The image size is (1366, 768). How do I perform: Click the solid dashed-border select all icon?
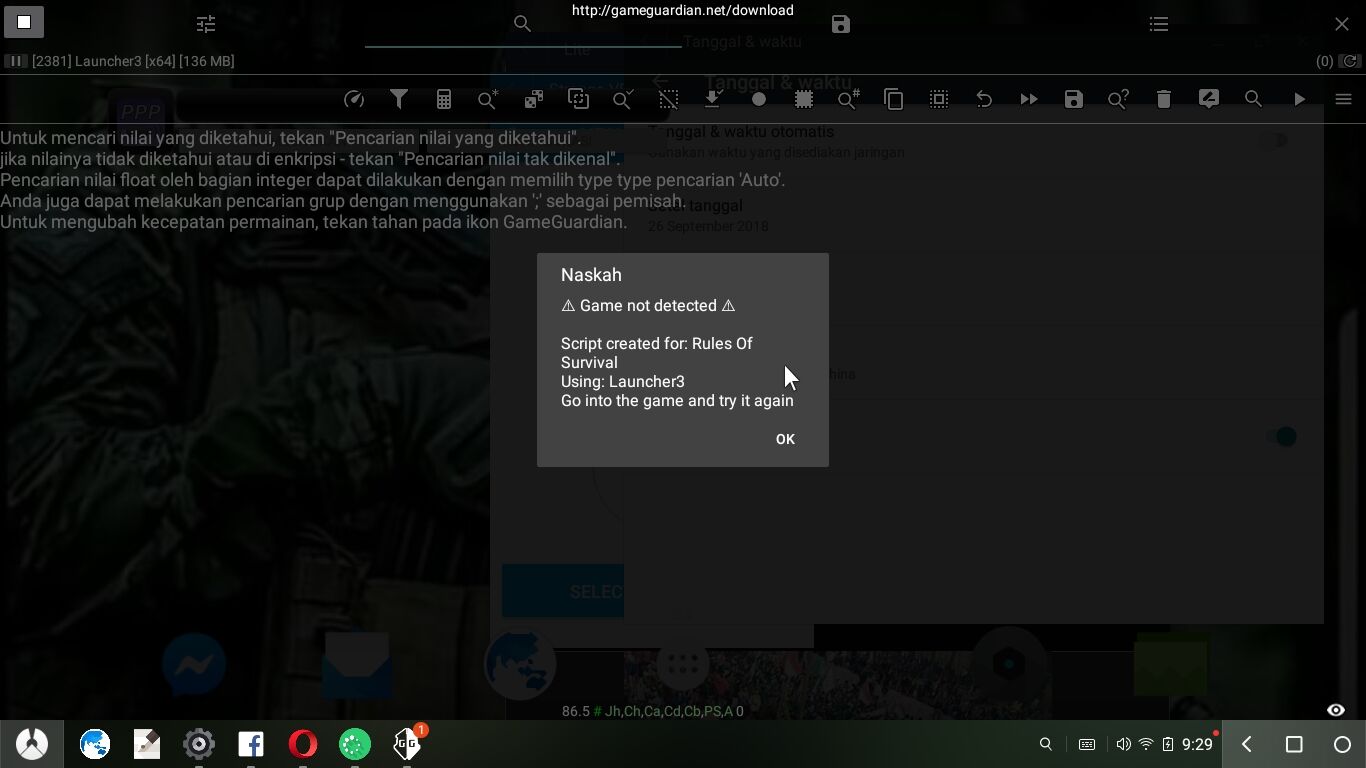click(804, 99)
